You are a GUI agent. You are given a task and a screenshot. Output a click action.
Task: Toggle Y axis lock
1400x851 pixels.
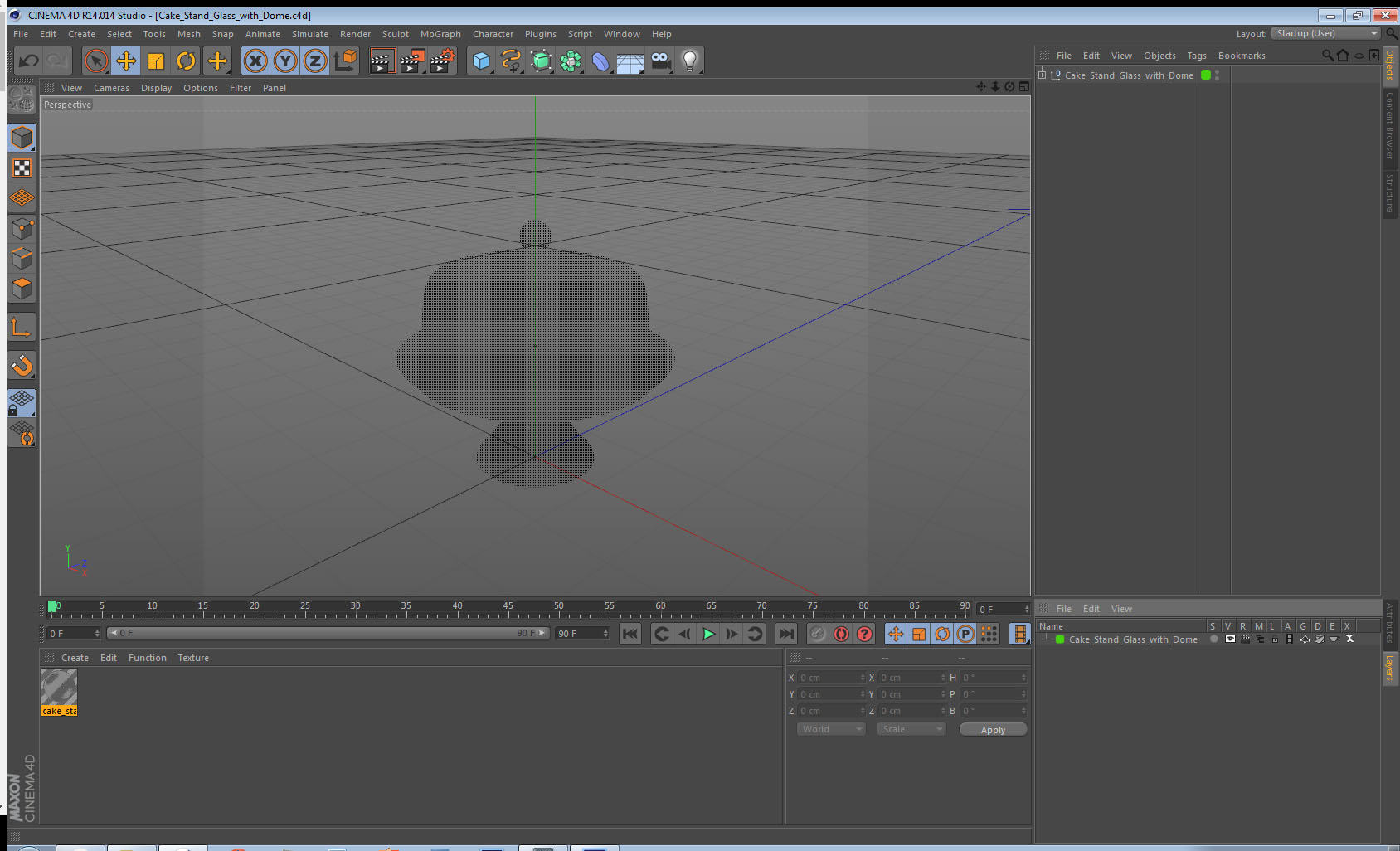click(285, 61)
